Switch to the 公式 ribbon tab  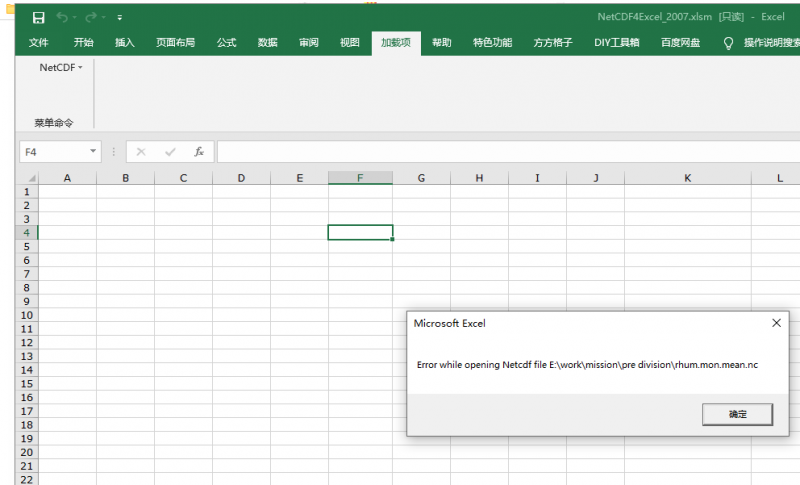pyautogui.click(x=226, y=43)
